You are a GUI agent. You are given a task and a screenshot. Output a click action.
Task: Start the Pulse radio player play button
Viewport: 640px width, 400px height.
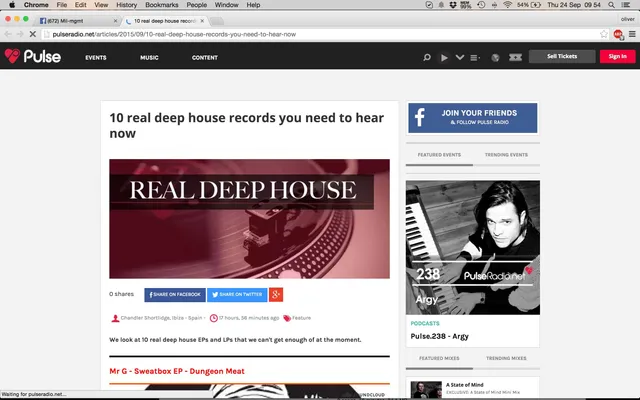pyautogui.click(x=444, y=58)
